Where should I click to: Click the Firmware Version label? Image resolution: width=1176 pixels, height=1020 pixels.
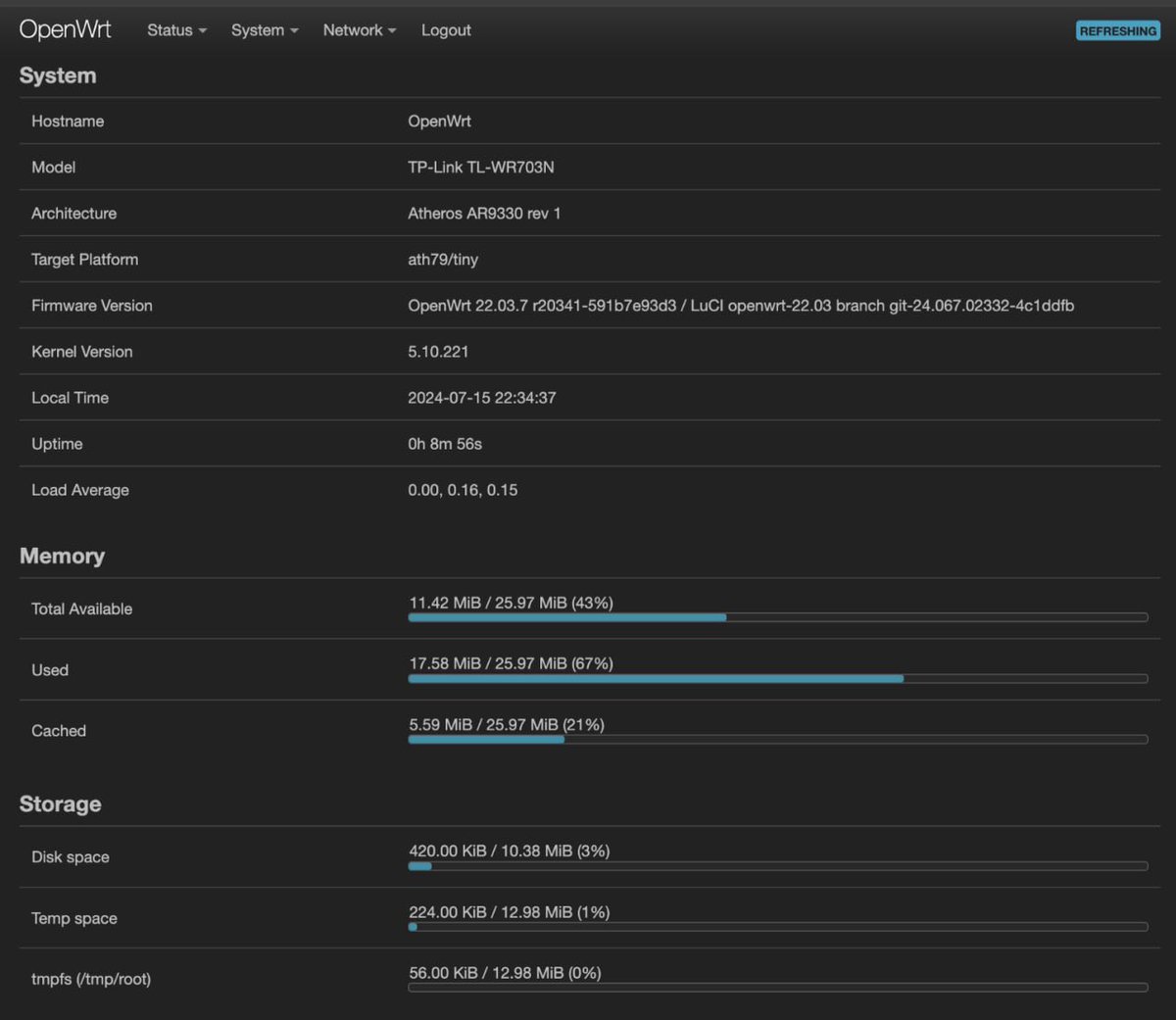(92, 306)
